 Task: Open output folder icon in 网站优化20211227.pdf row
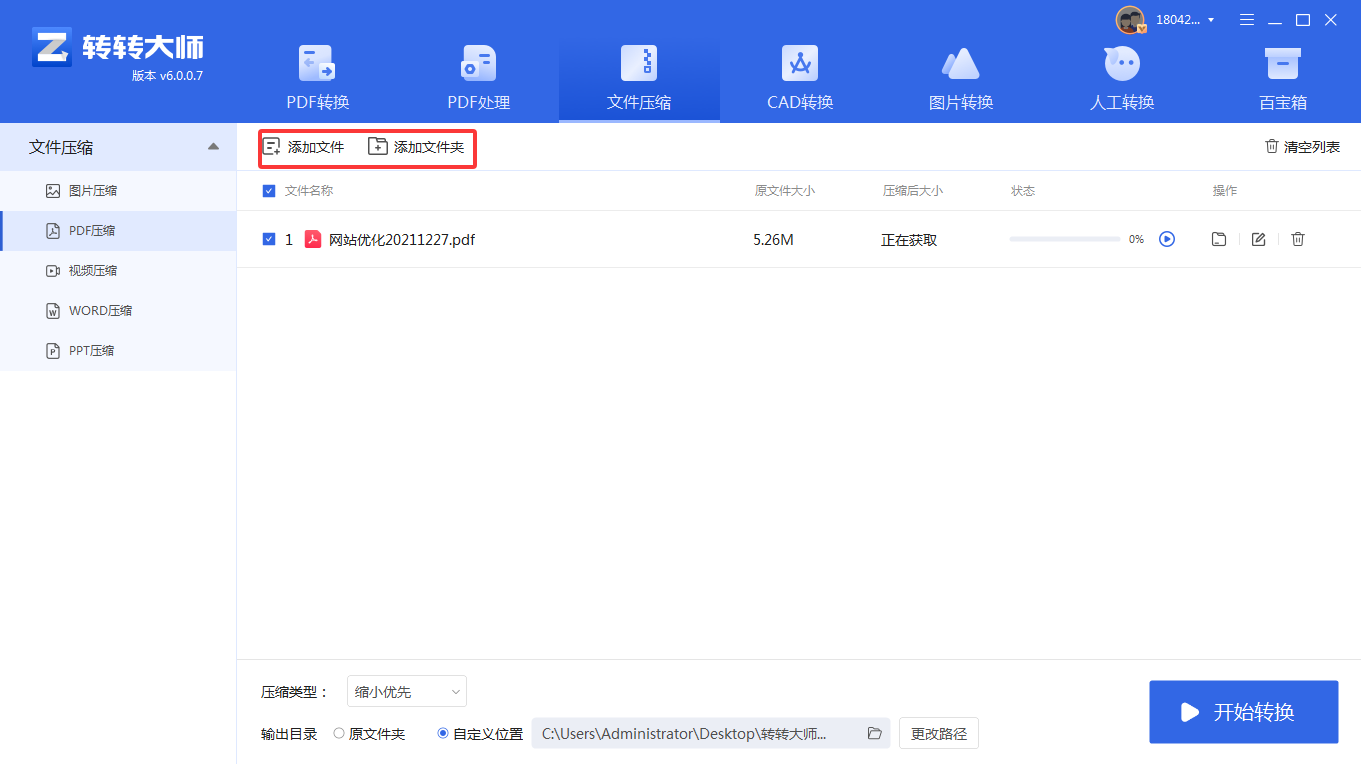(1219, 239)
